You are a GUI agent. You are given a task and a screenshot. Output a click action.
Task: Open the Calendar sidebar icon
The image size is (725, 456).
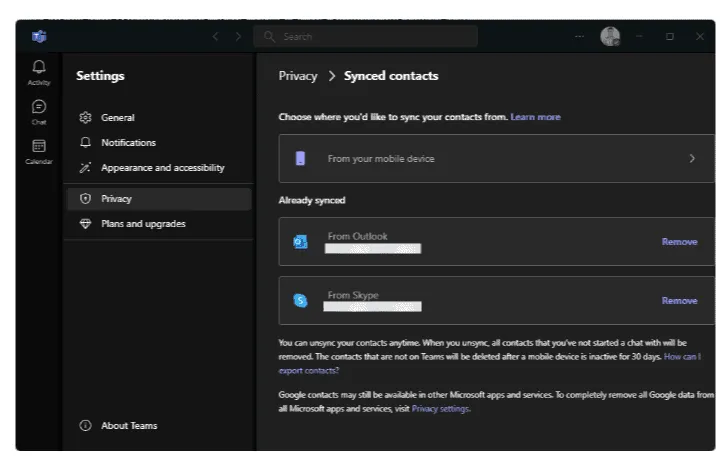point(39,148)
